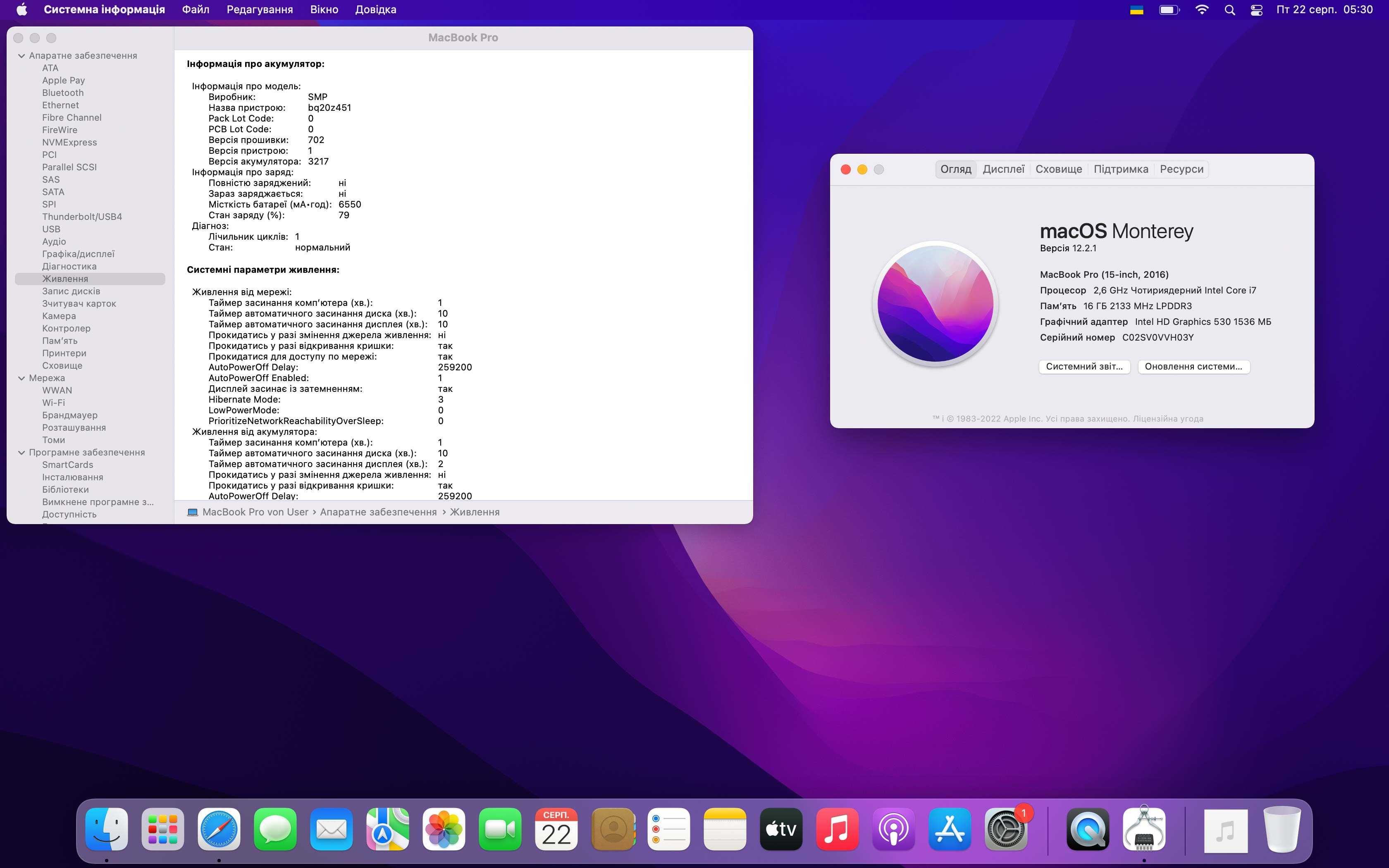Open Calendar showing date 22
The image size is (1389, 868).
556,829
